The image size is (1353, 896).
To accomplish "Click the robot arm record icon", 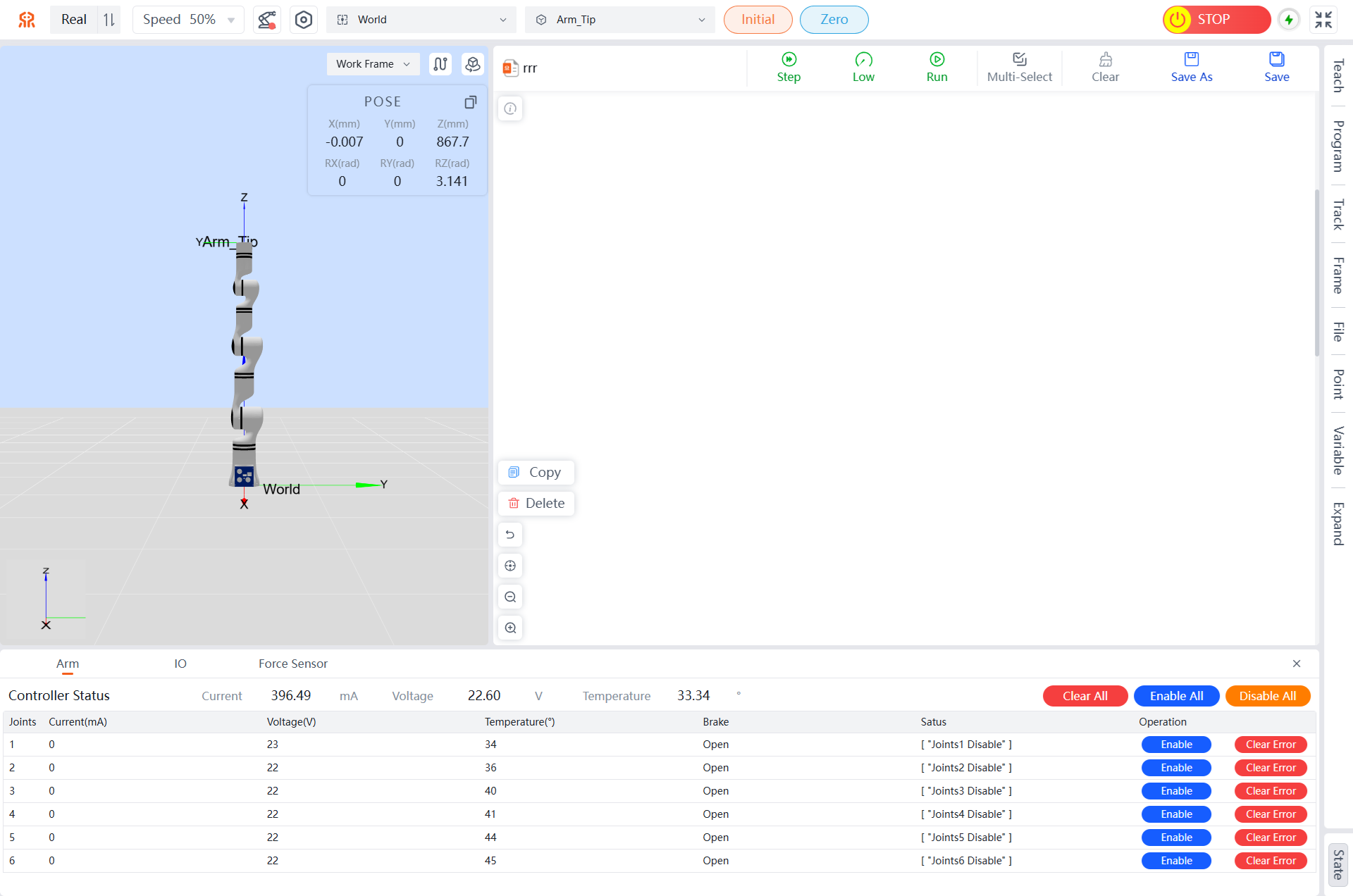I will point(266,20).
